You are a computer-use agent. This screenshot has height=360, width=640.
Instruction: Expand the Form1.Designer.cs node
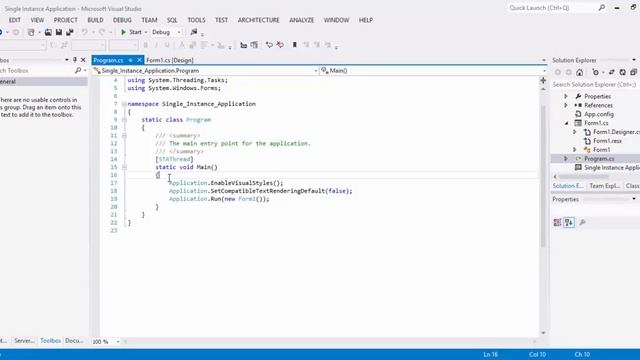(x=575, y=132)
